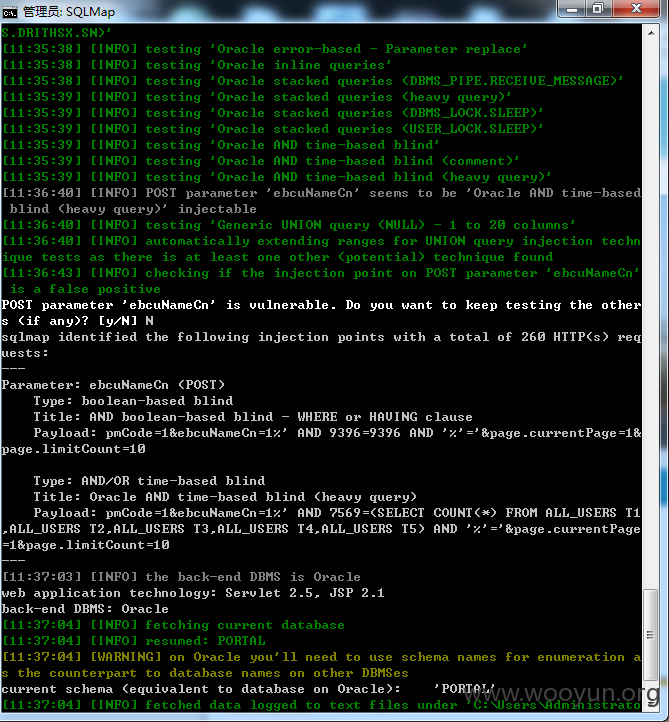The height and width of the screenshot is (722, 669).
Task: Minimize the SQLMap console window
Action: pyautogui.click(x=572, y=9)
